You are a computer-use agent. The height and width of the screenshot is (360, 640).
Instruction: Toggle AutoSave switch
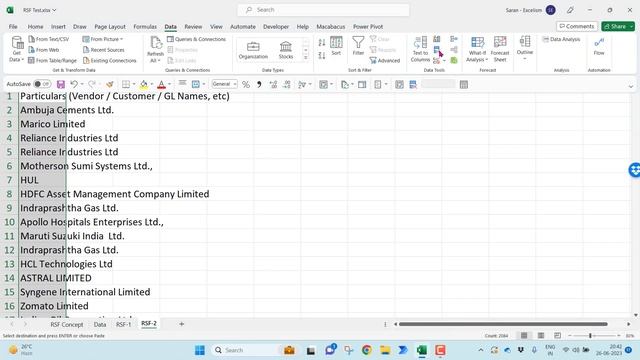[x=42, y=84]
